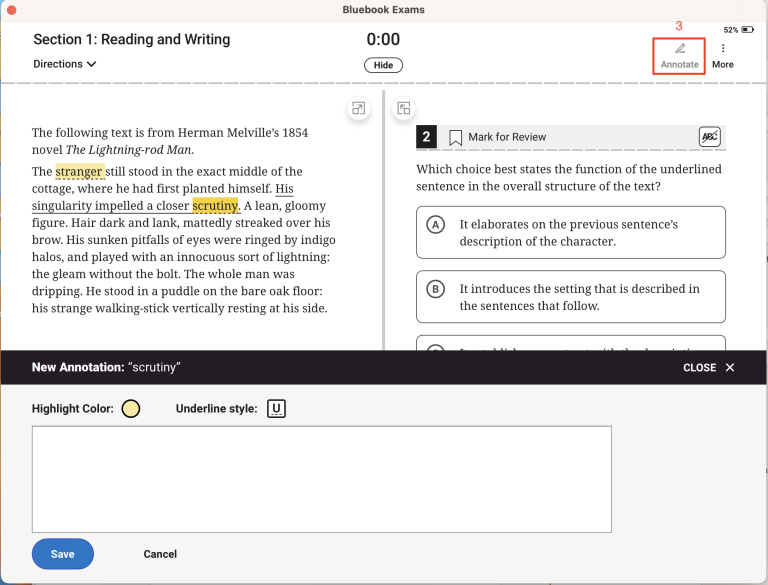Change the underline style option
The width and height of the screenshot is (768, 585).
click(276, 409)
